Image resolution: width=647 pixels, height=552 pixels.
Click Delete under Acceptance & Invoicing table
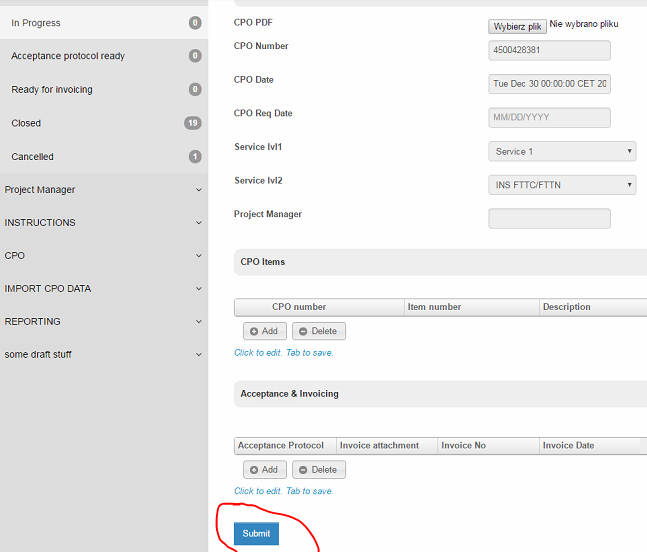point(319,469)
